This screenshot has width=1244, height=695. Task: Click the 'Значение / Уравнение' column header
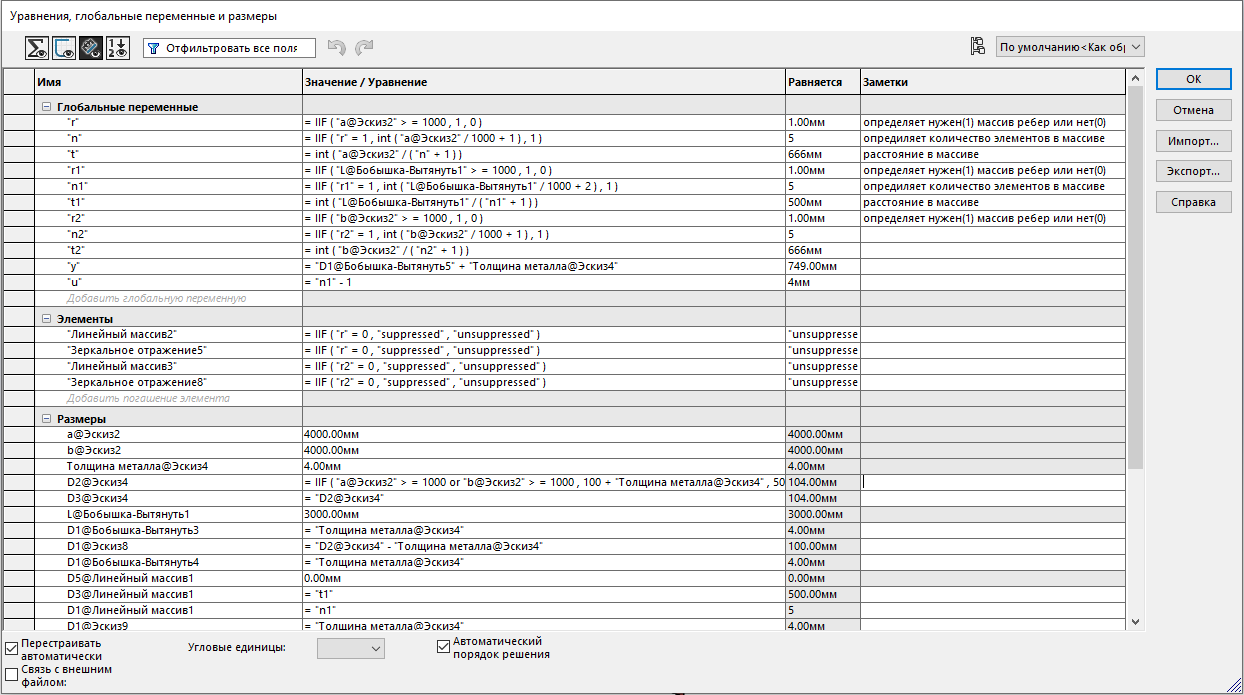(x=544, y=82)
